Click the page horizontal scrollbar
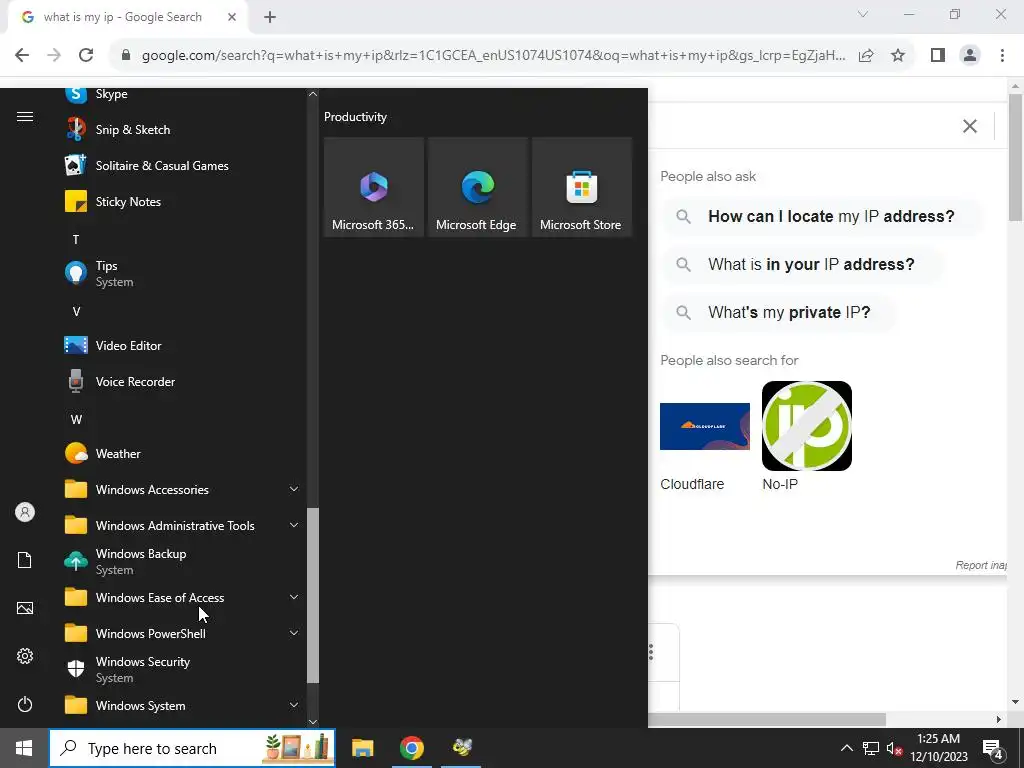Viewport: 1024px width, 768px height. pyautogui.click(x=767, y=719)
